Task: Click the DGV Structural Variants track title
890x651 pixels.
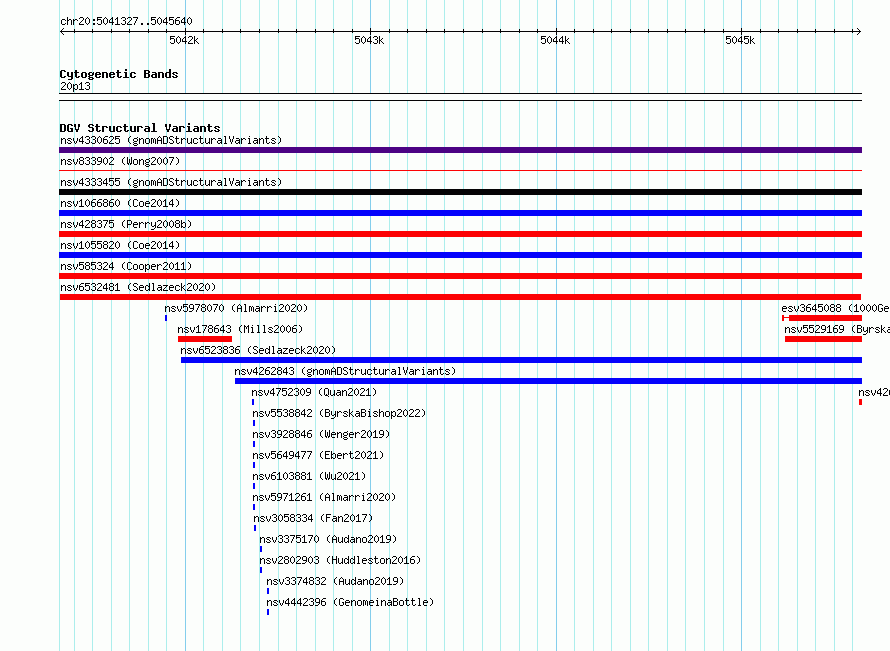Action: click(140, 128)
